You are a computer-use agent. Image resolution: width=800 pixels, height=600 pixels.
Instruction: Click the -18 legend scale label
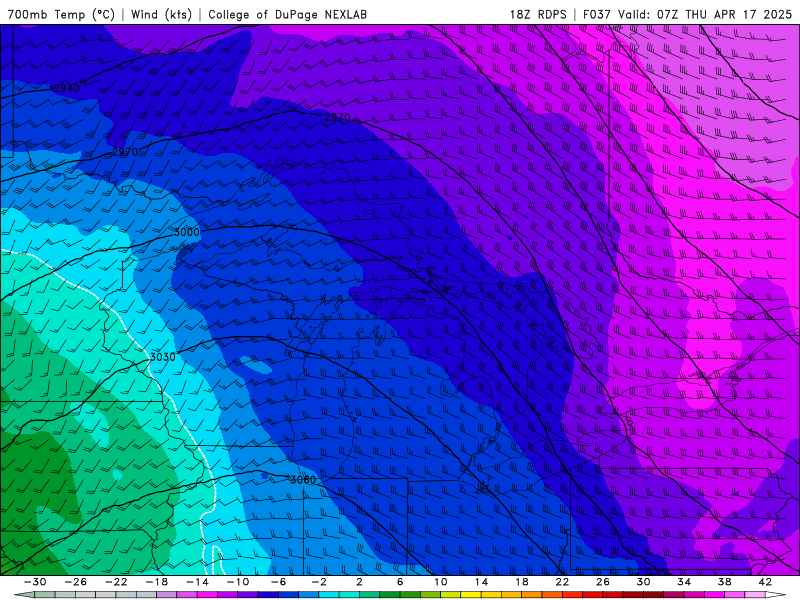(157, 582)
